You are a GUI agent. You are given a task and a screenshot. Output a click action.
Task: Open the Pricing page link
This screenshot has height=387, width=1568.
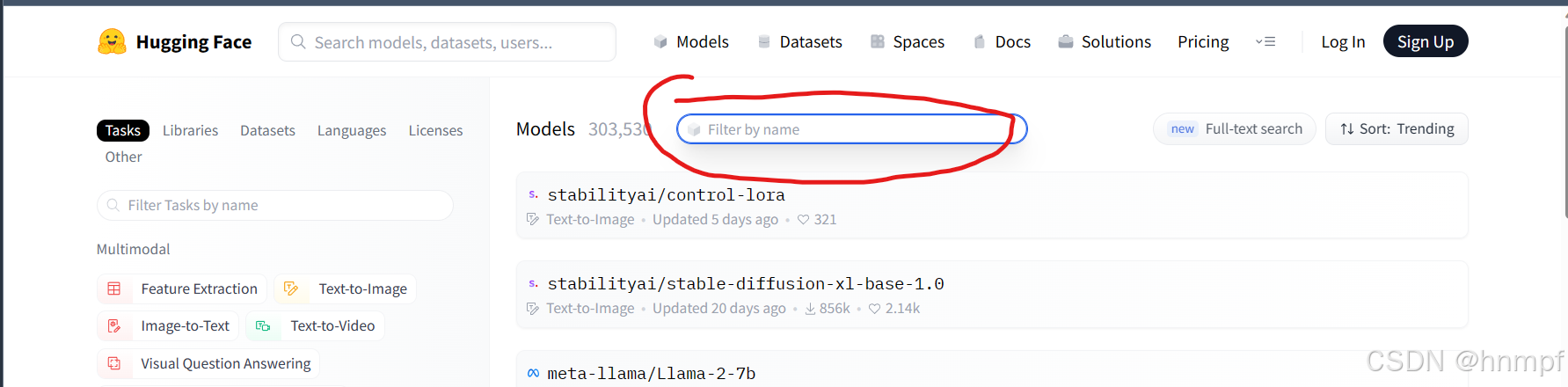click(x=1203, y=41)
